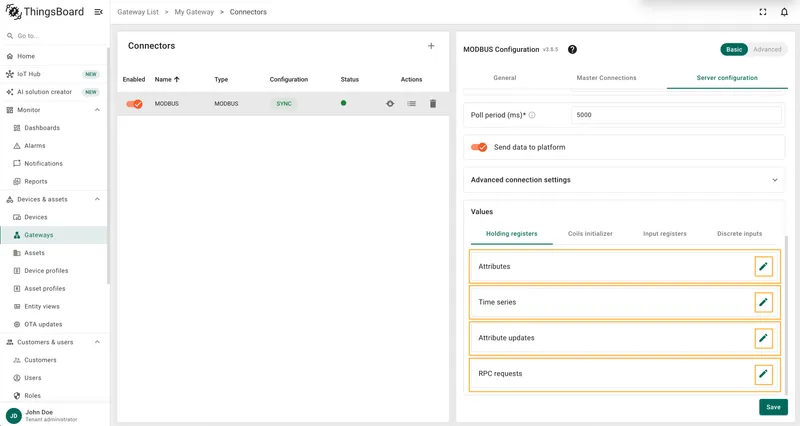The image size is (800, 426).
Task: Go to My Gateway breadcrumb
Action: 194,12
